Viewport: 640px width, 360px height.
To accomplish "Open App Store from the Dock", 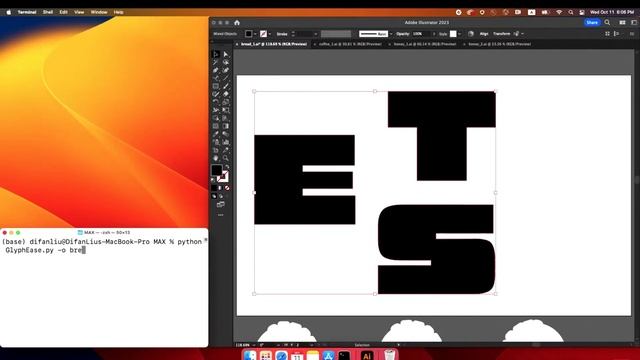I will [x=329, y=356].
